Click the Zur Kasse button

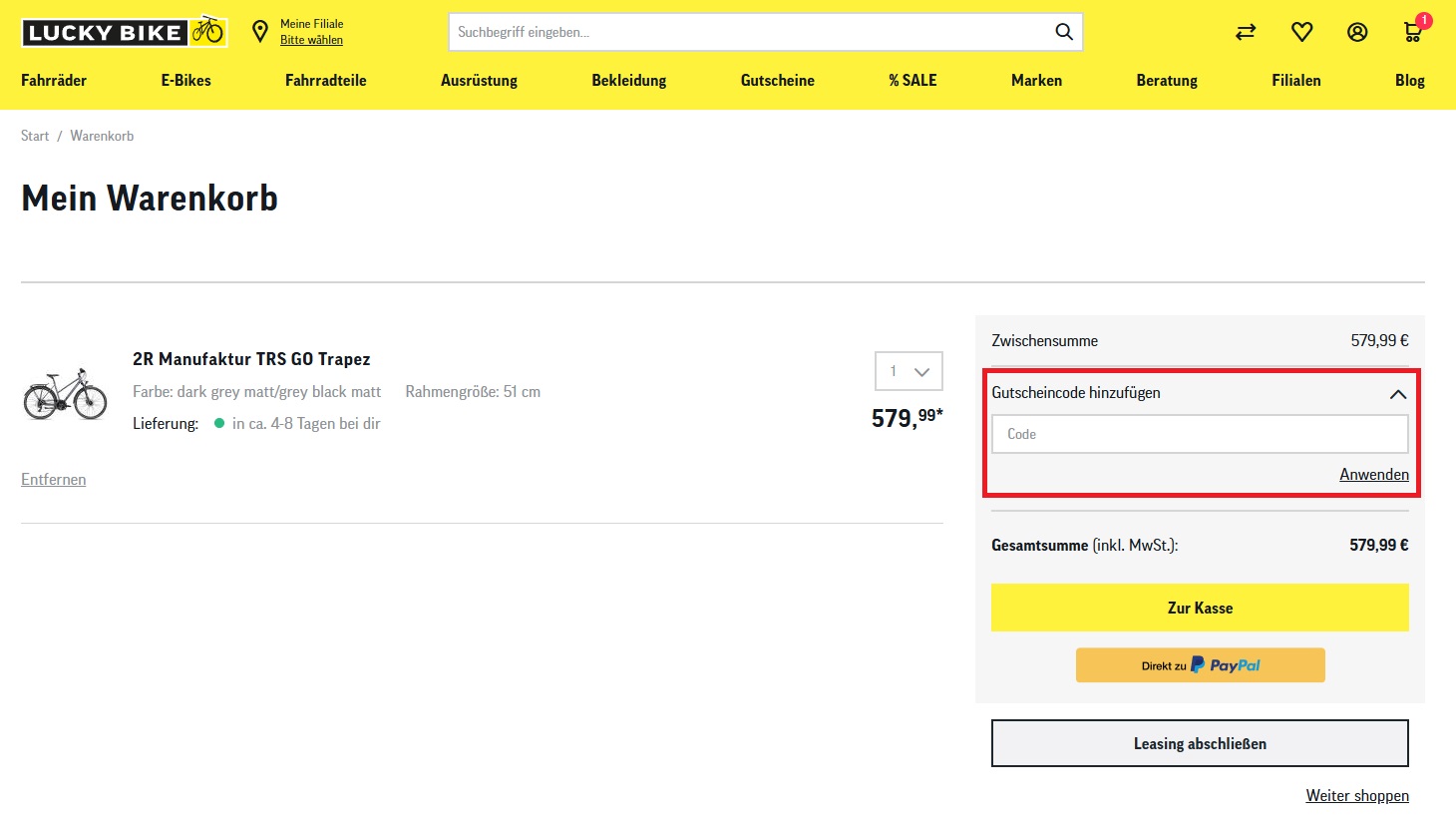tap(1200, 608)
